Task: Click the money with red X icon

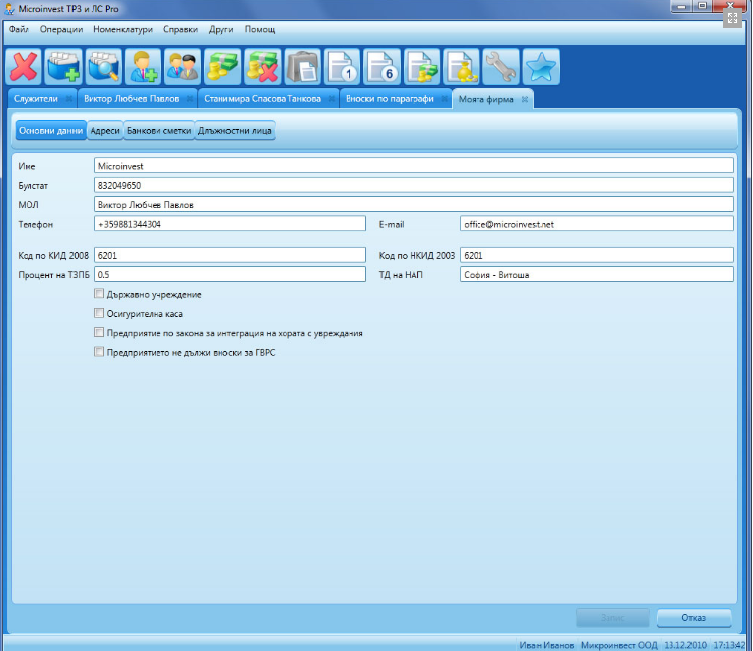Action: (x=263, y=67)
